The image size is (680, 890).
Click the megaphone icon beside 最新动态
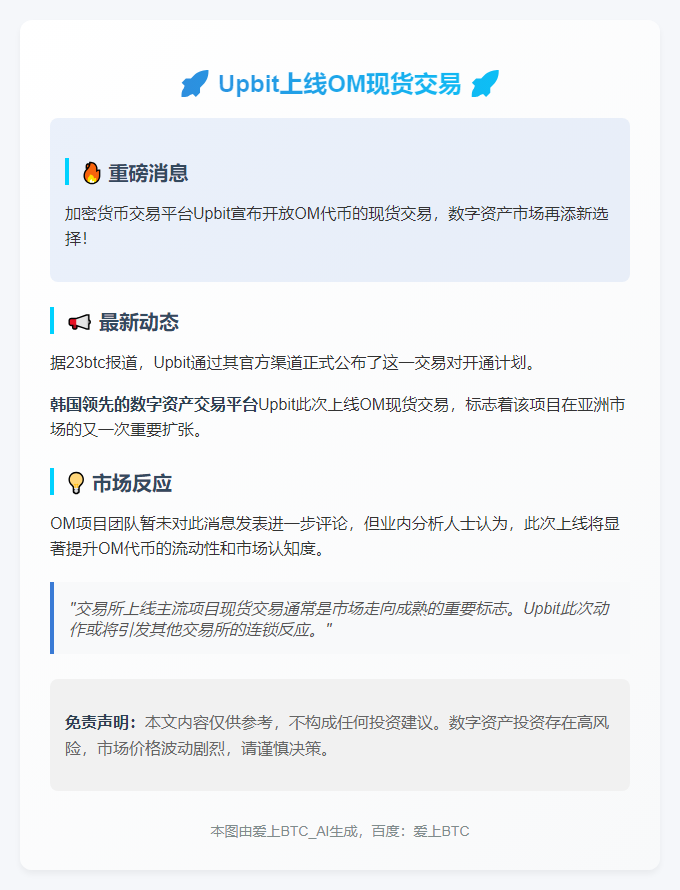click(x=79, y=322)
